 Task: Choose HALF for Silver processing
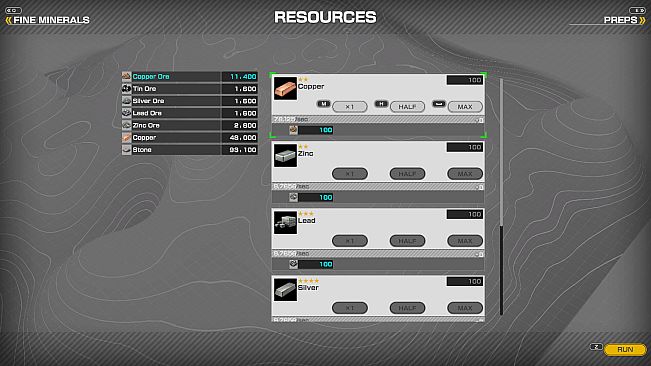pos(407,308)
